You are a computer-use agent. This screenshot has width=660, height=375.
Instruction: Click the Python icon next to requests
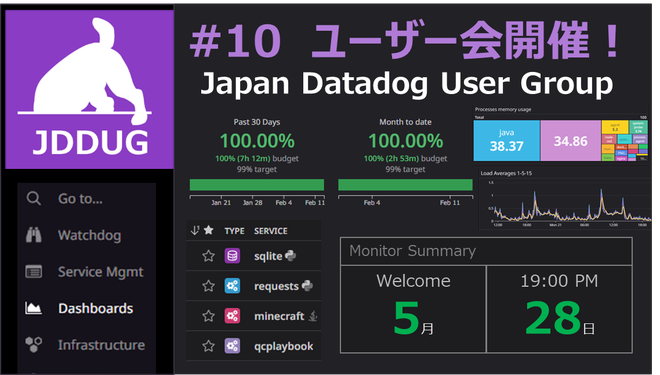[x=307, y=286]
